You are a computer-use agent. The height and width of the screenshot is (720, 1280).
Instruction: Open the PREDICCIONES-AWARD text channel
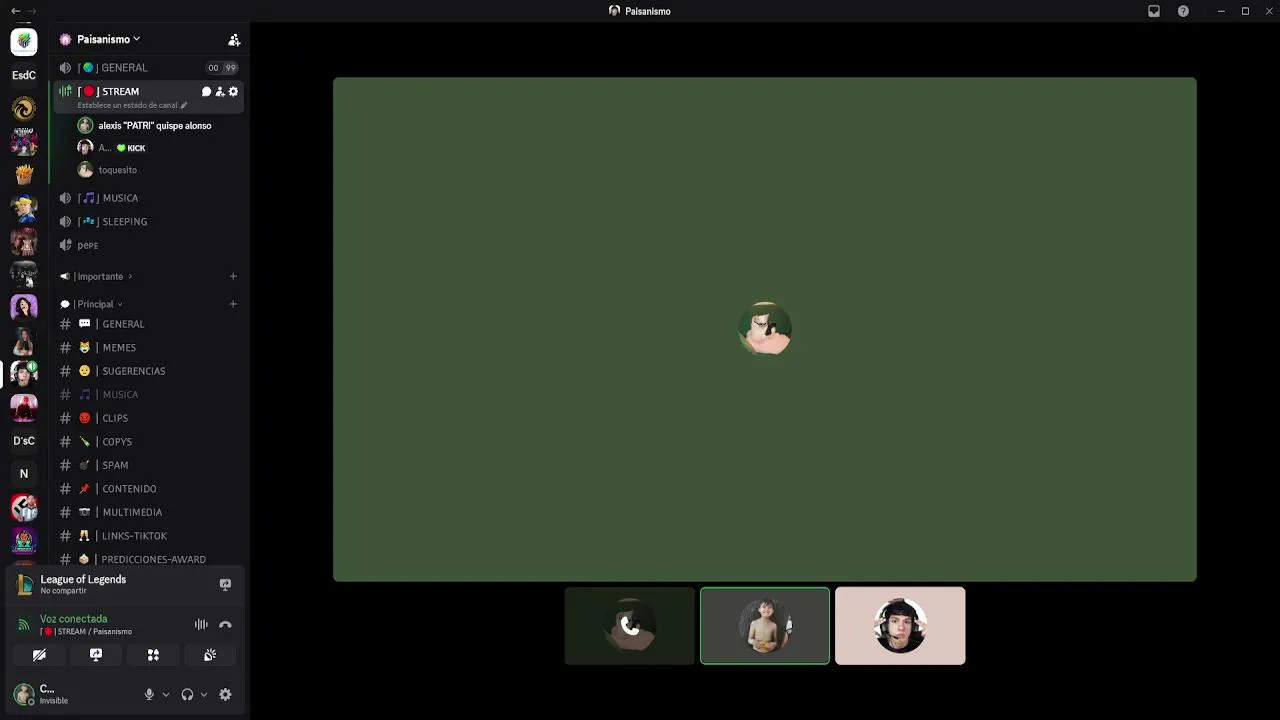(x=148, y=559)
